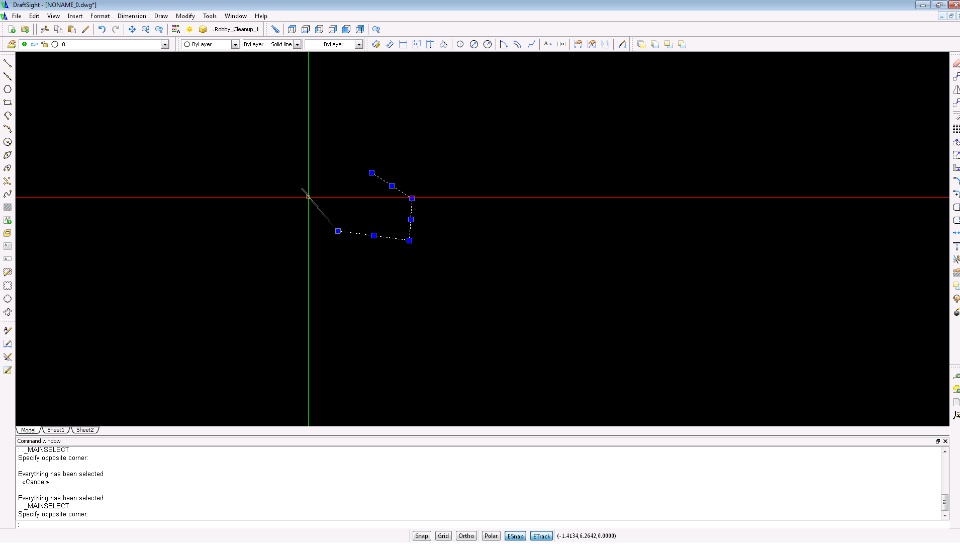
Task: Click the measuring ruler icon in top toolbar
Action: 275,29
